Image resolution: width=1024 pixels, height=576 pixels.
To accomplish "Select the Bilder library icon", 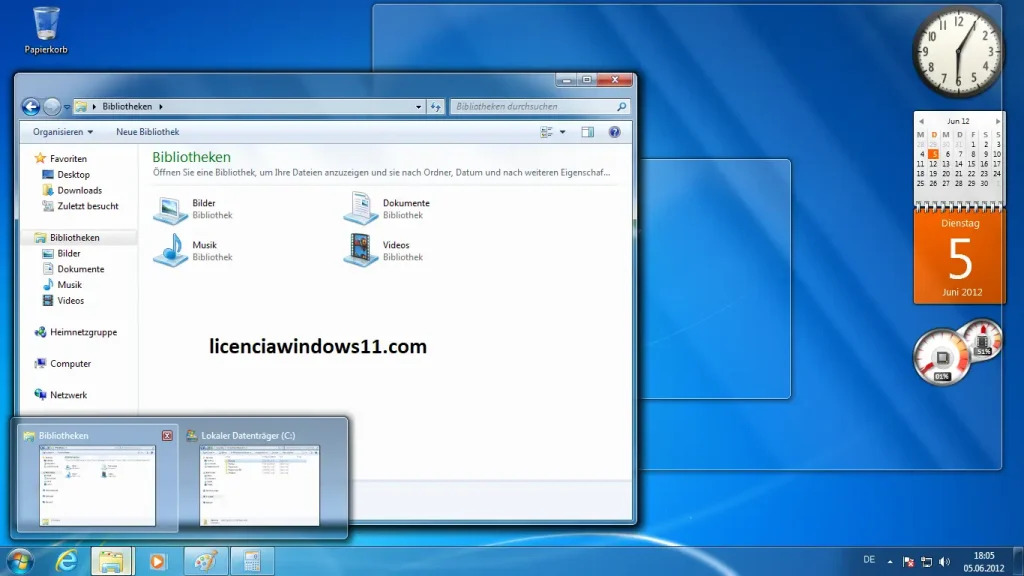I will pos(170,209).
